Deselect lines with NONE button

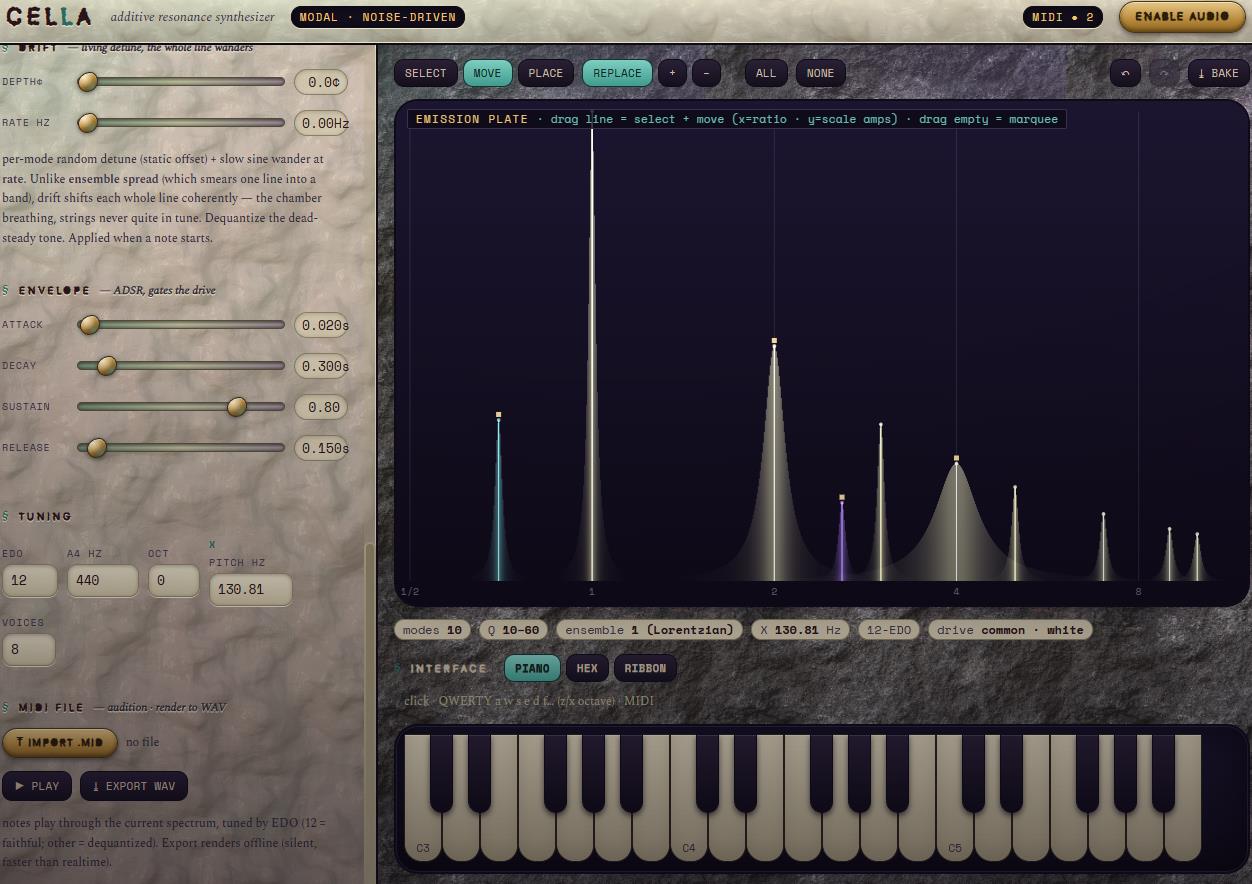point(820,73)
